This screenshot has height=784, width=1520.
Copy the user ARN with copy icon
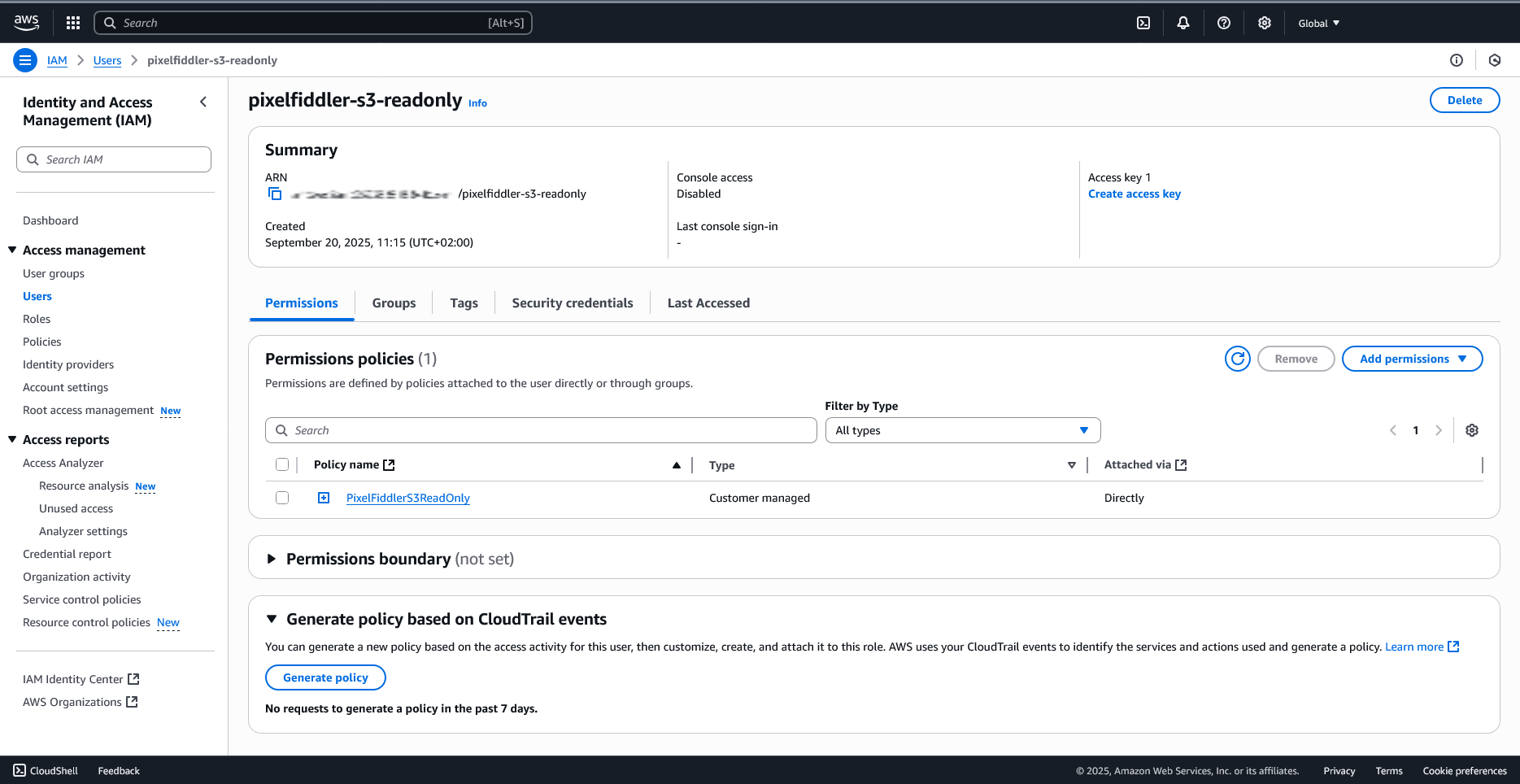click(275, 194)
